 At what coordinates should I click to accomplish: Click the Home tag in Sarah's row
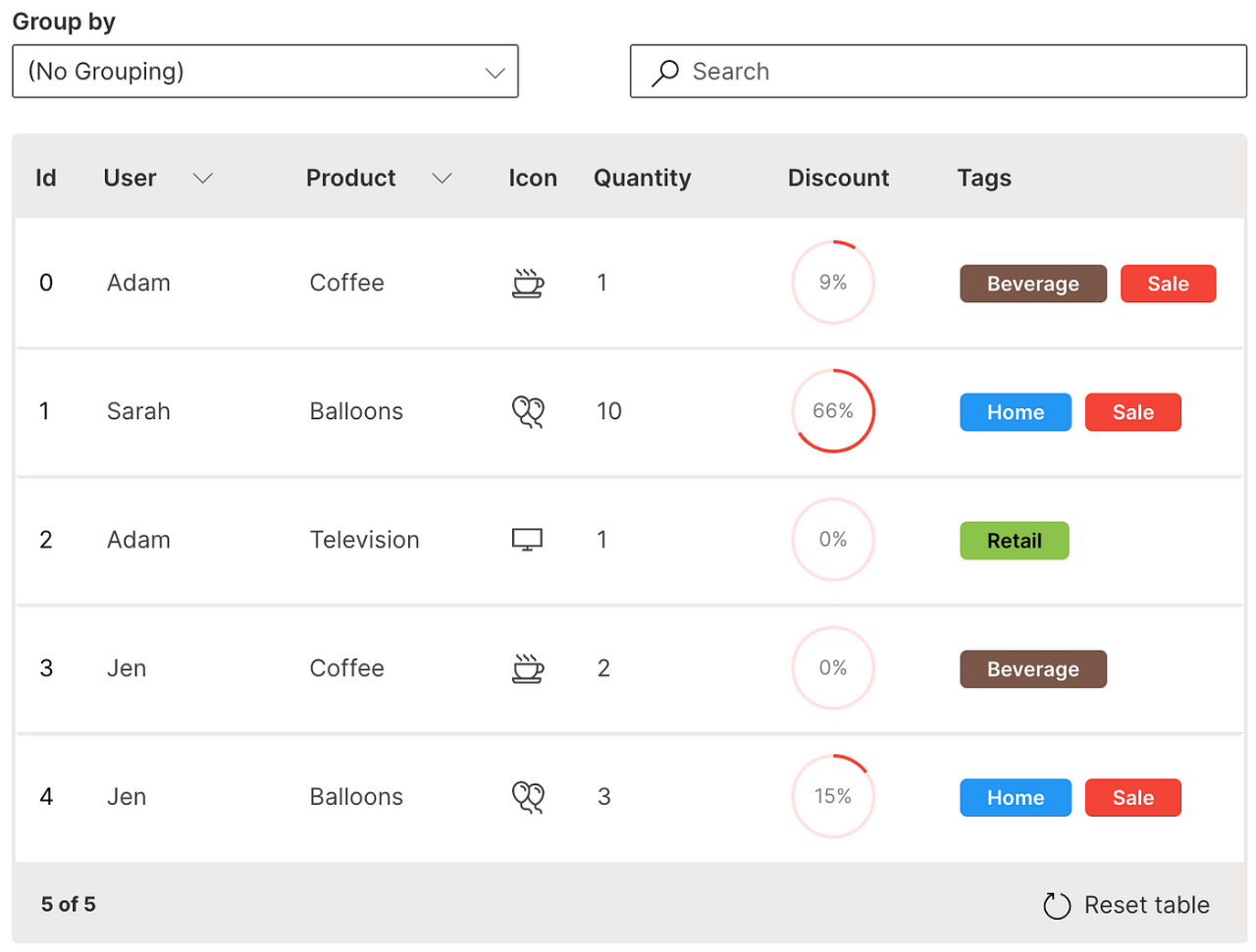(1015, 412)
